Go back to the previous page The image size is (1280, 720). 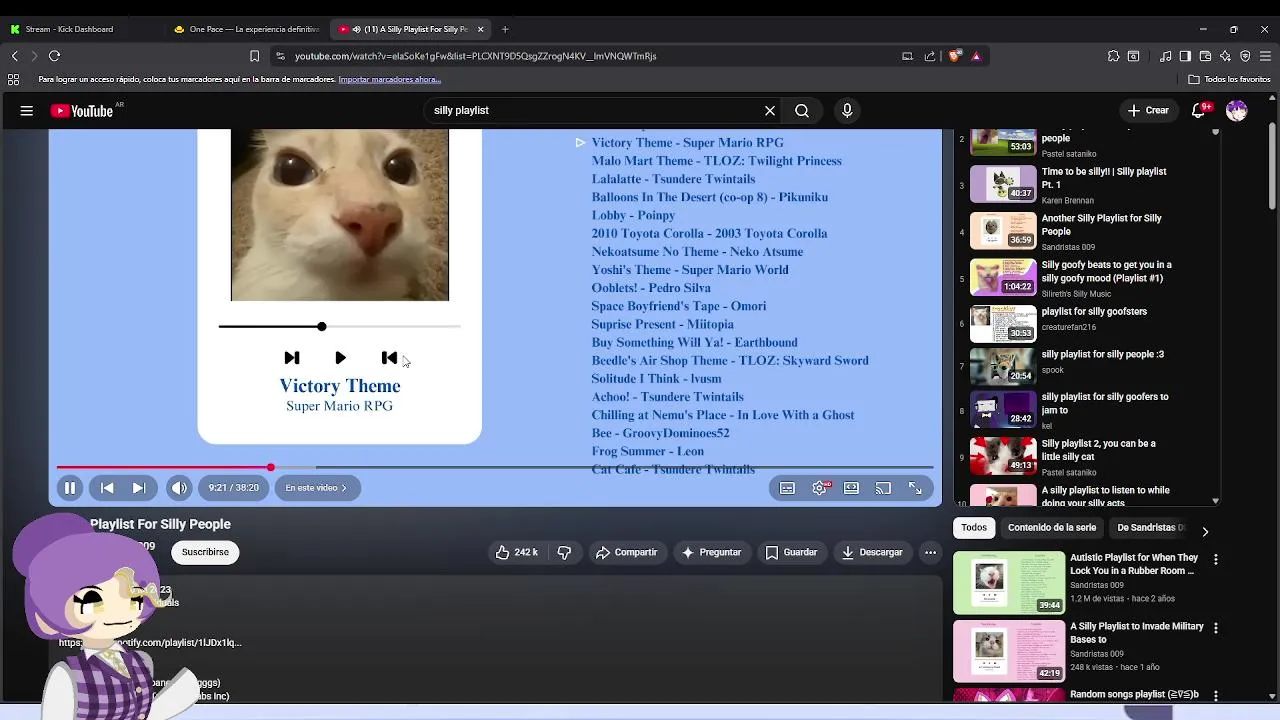coord(14,56)
